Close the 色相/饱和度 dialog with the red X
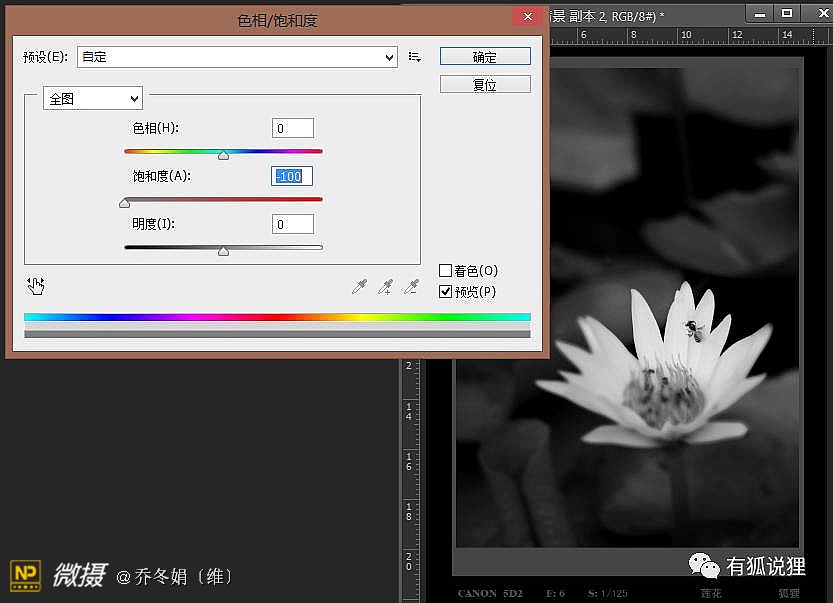 click(x=527, y=17)
